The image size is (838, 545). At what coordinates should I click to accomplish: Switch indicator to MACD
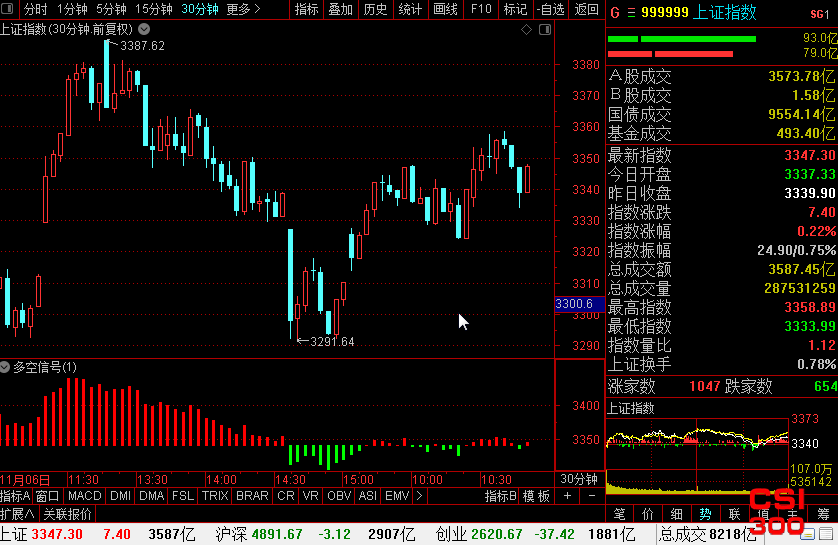tap(84, 496)
